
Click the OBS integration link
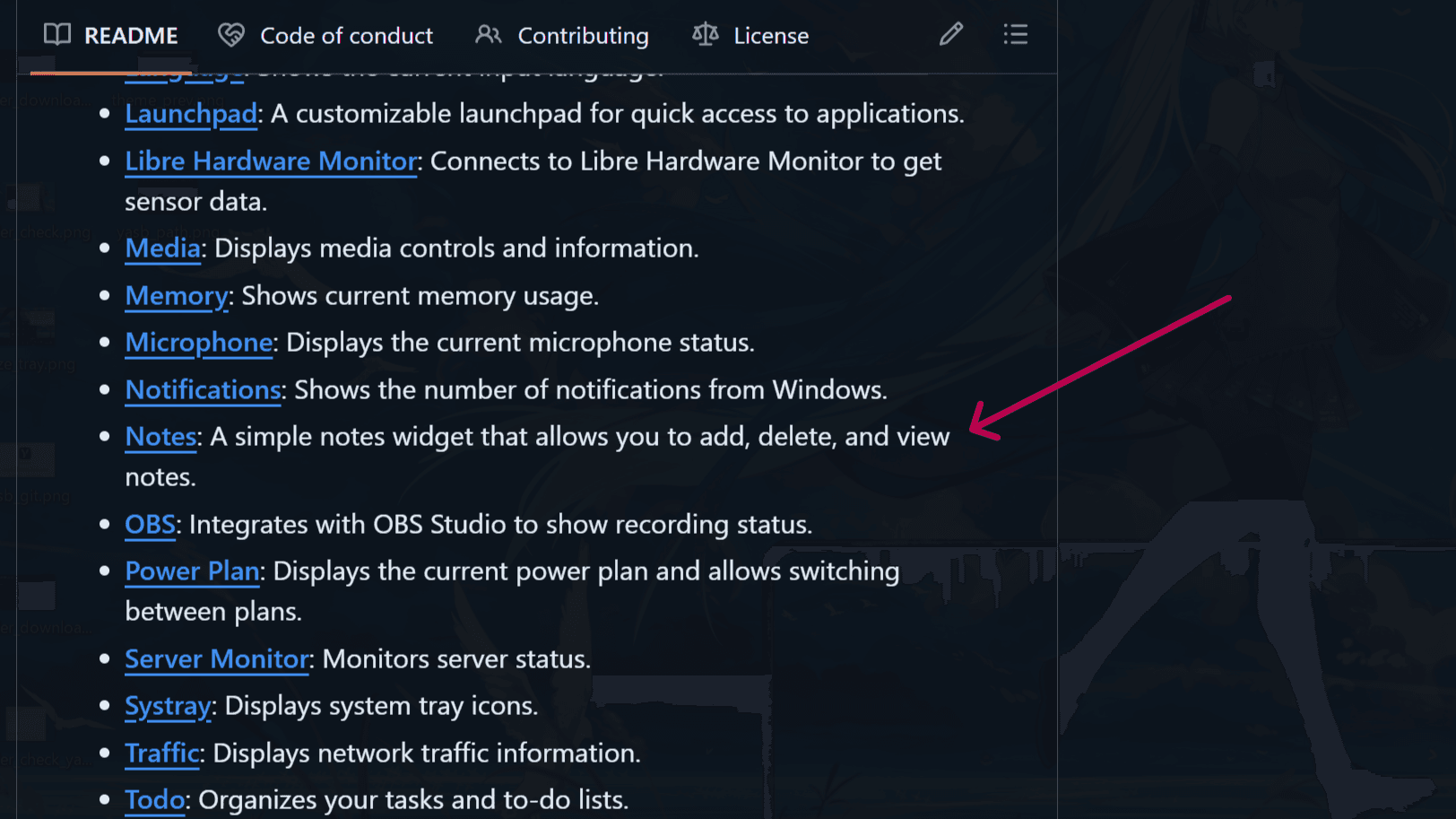(150, 525)
